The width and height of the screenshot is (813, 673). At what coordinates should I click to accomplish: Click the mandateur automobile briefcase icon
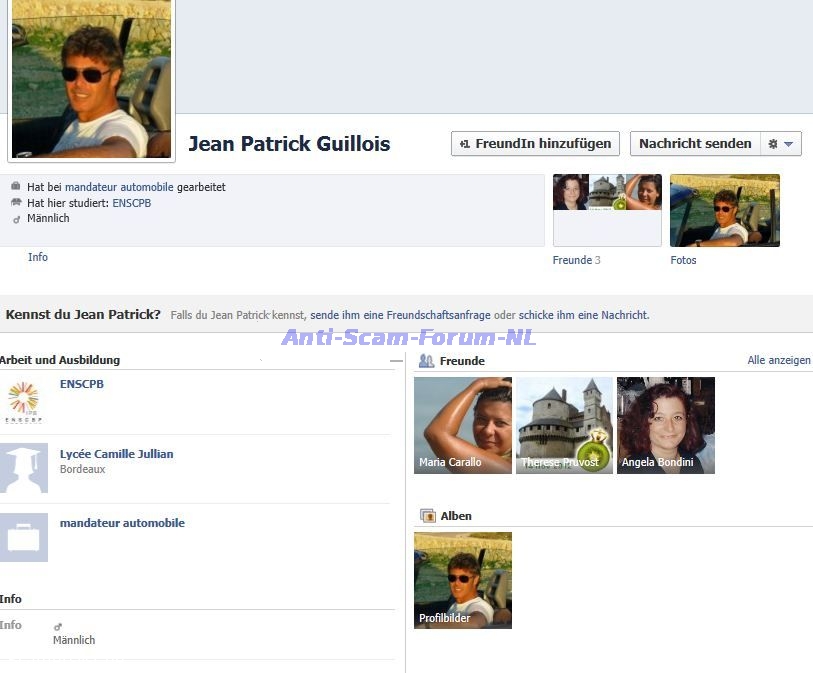click(23, 538)
